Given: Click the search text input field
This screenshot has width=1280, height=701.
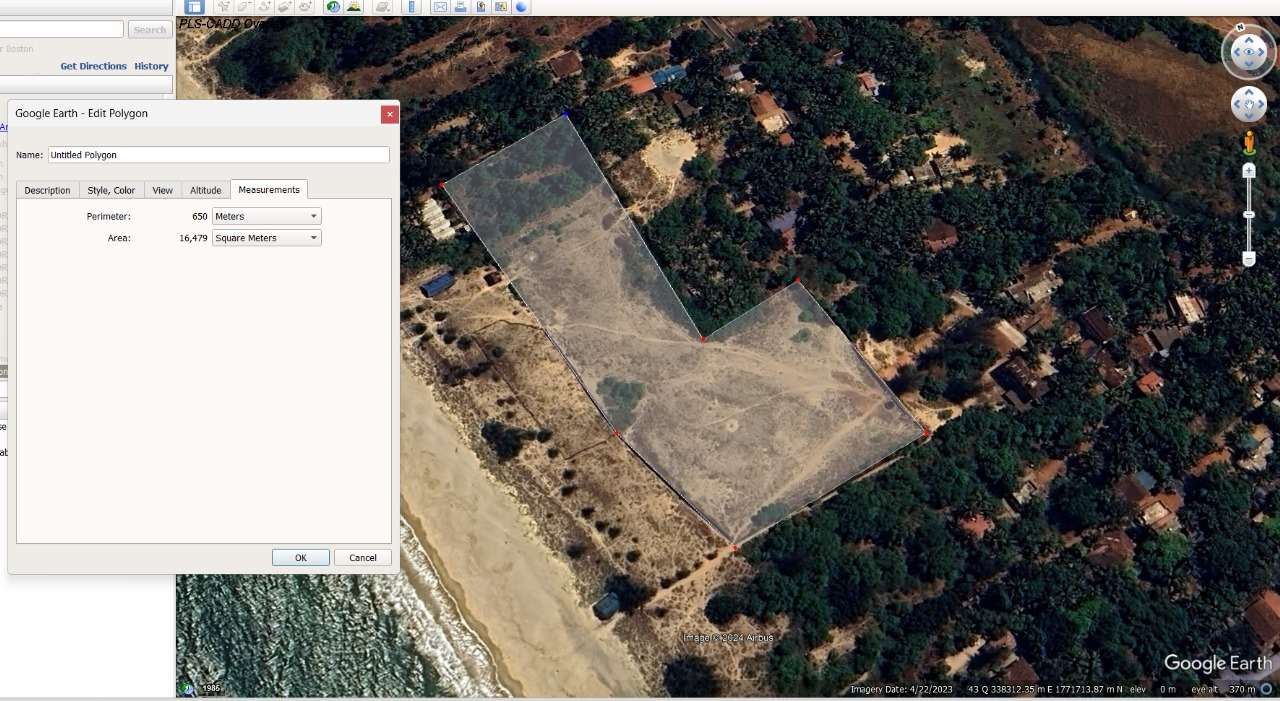Looking at the screenshot, I should tap(62, 30).
